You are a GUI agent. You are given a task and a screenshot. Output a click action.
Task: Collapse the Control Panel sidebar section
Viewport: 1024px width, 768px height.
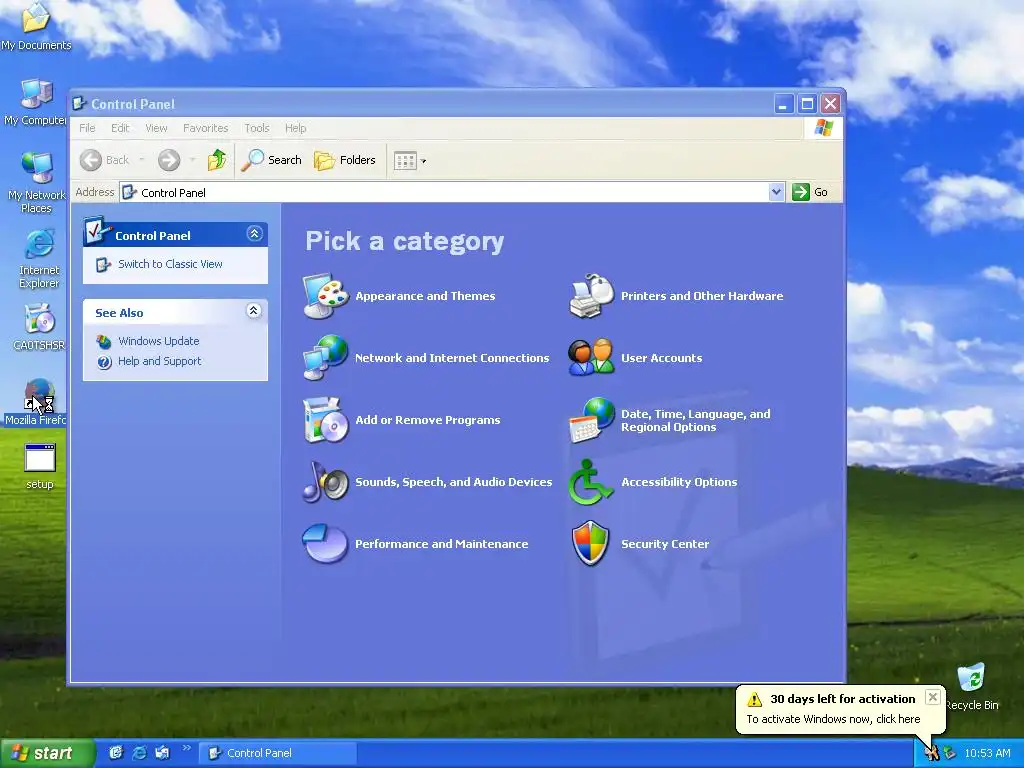click(x=255, y=233)
